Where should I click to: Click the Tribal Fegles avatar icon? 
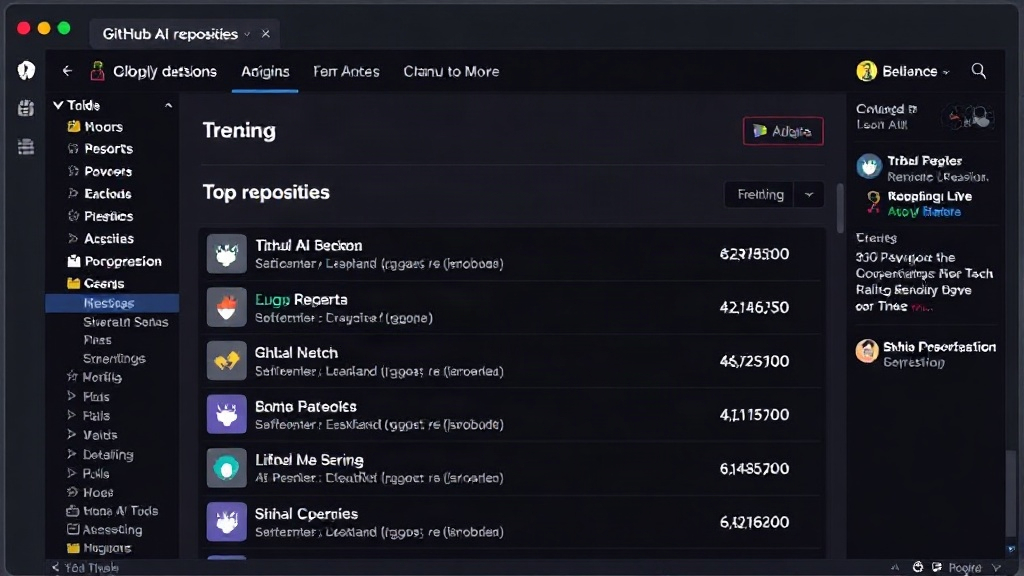[869, 167]
